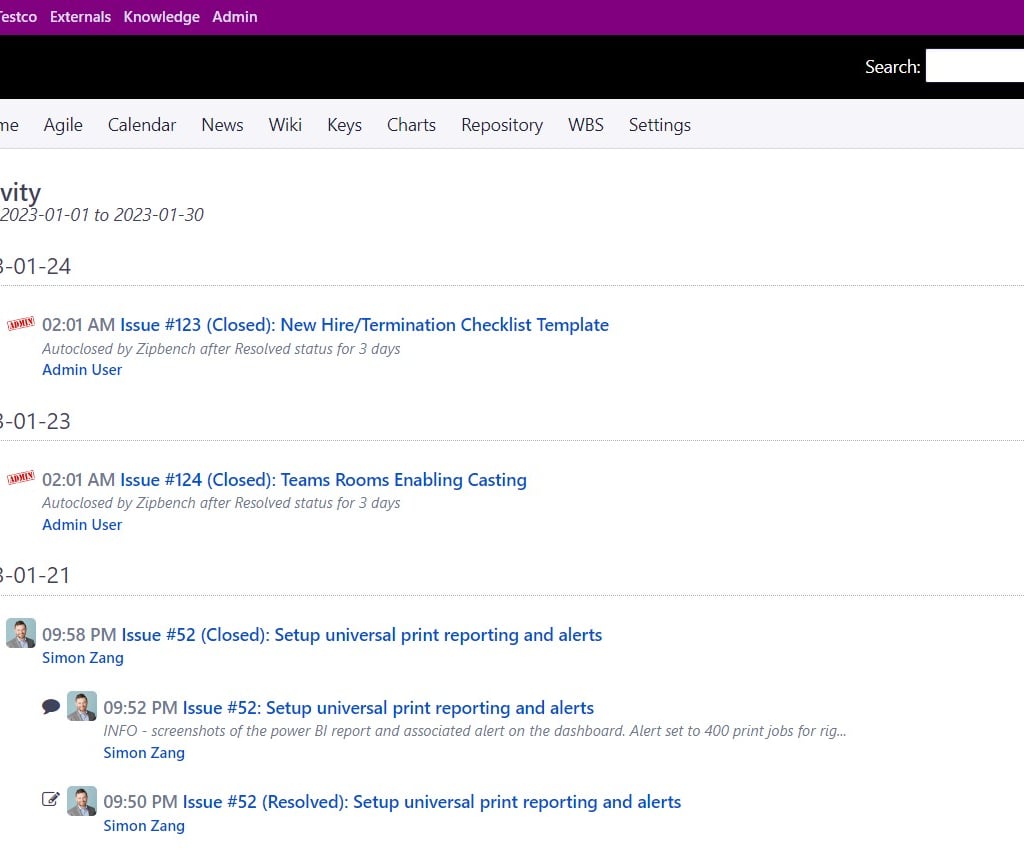1024x852 pixels.
Task: Click the Autoclosed note under Issue #124
Action: (x=221, y=503)
